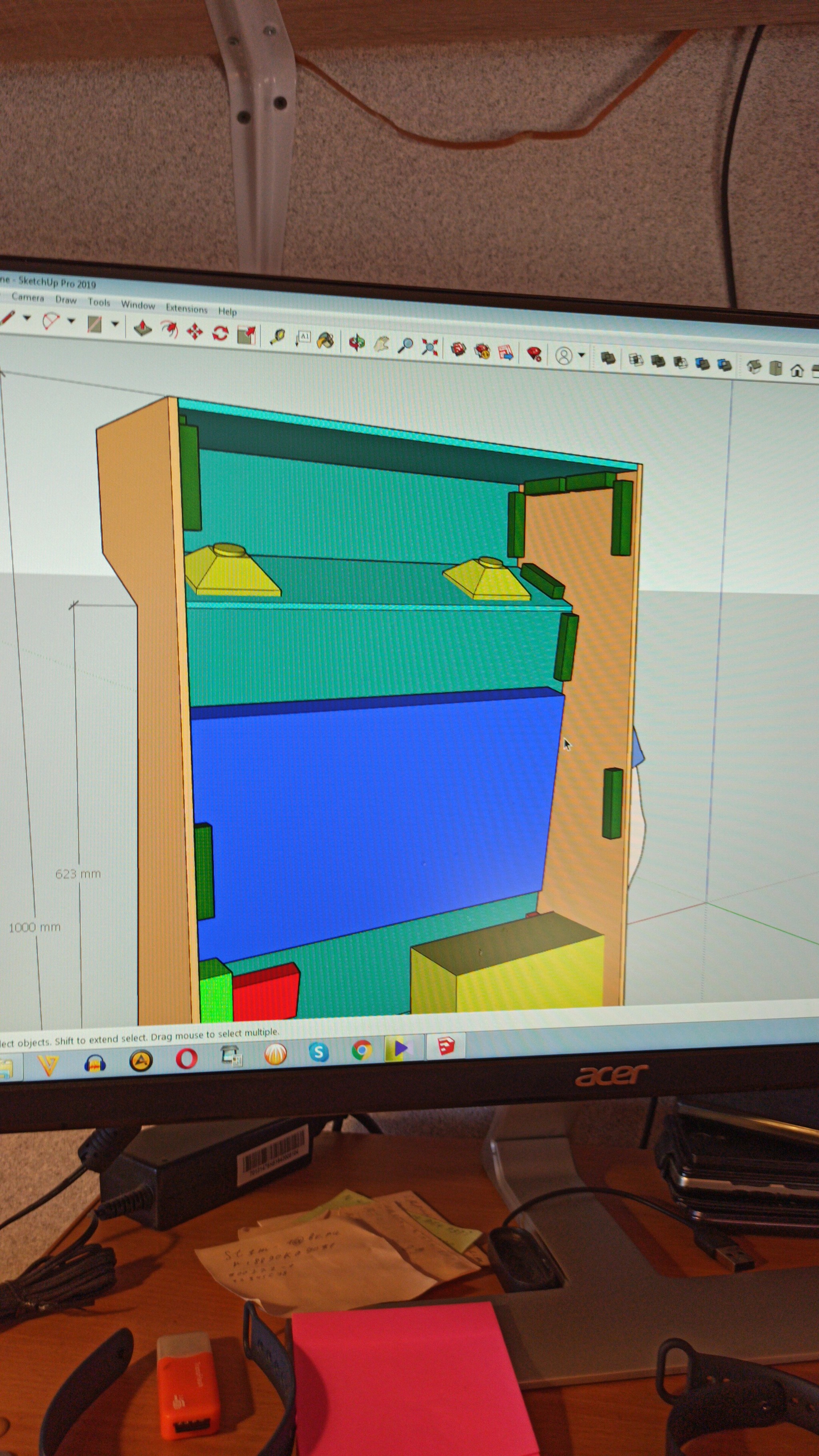Screen dimensions: 819x1456
Task: Click the Zoom Extents tool
Action: pyautogui.click(x=429, y=347)
